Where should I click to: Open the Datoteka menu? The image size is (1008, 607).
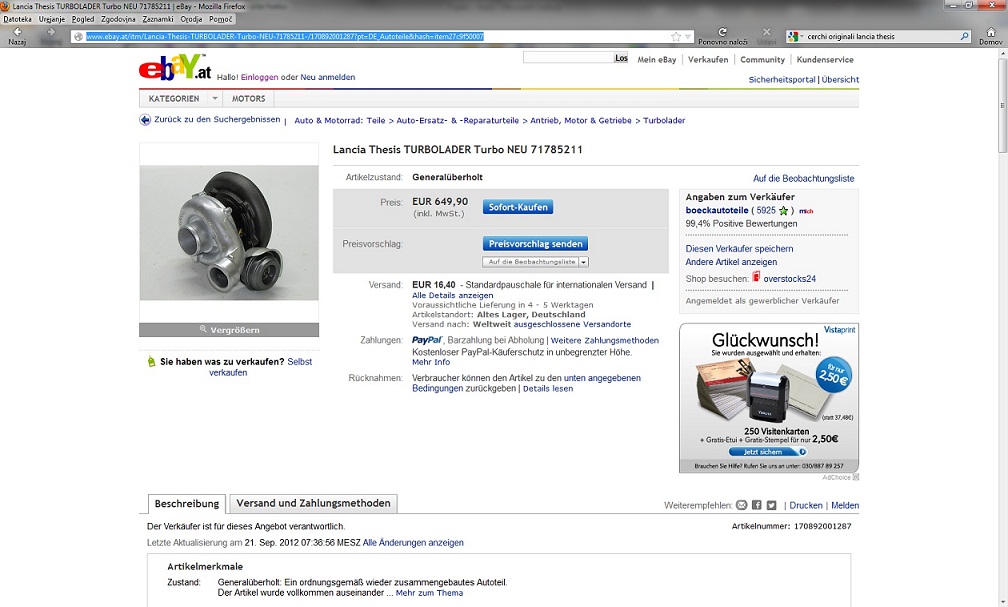(17, 19)
